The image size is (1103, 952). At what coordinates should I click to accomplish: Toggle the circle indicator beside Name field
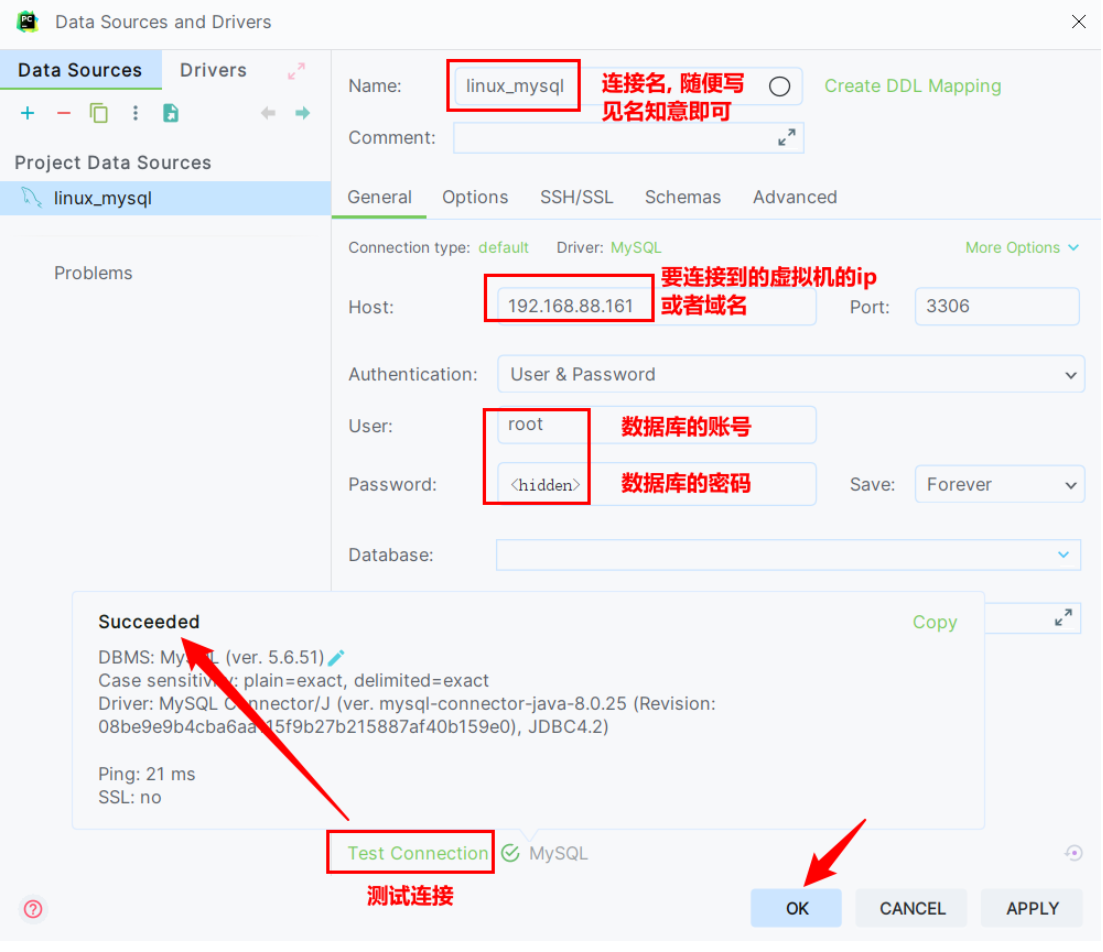pos(780,86)
